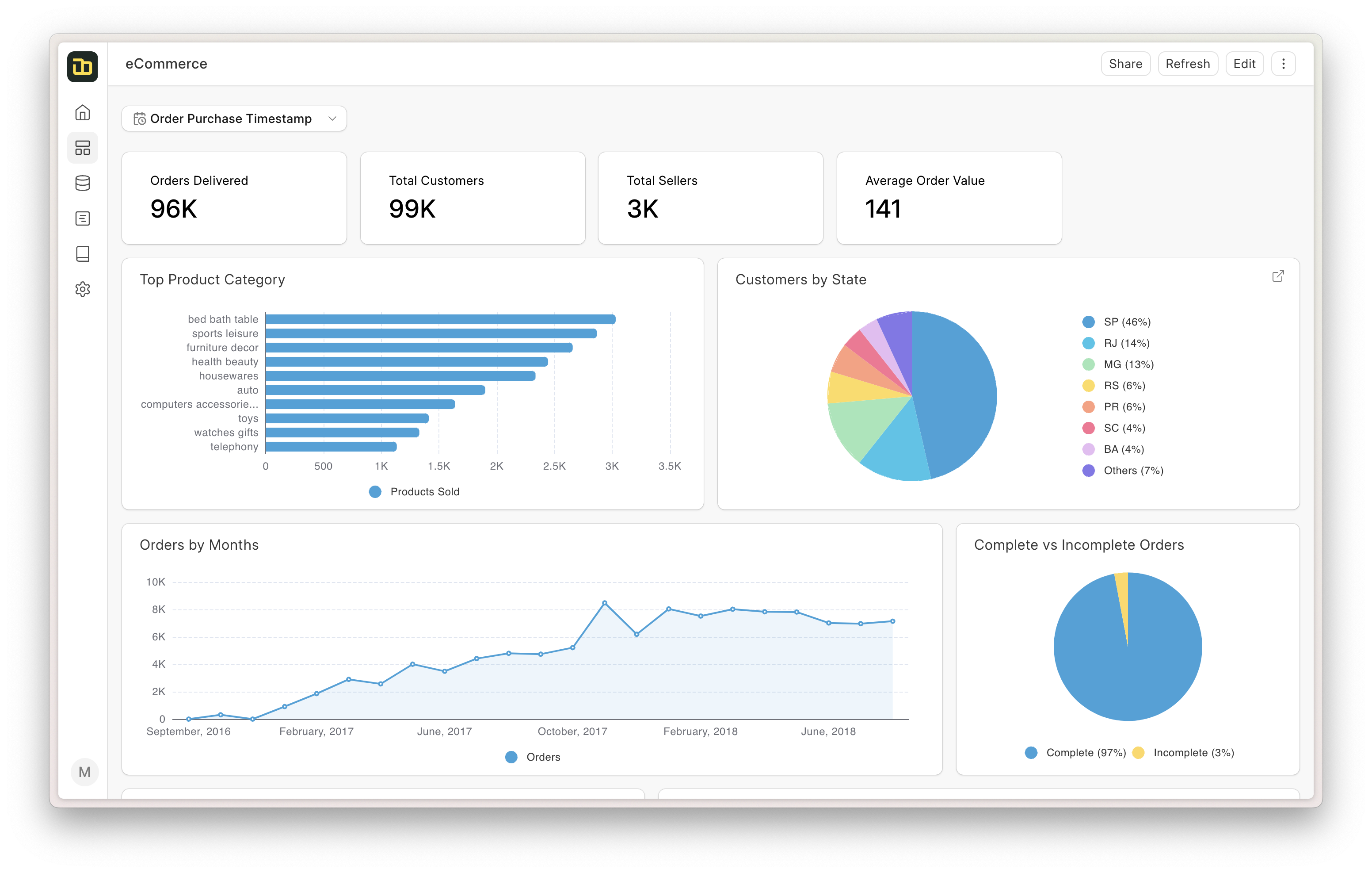Open the query editor sidebar icon
This screenshot has width=1372, height=873.
(83, 218)
